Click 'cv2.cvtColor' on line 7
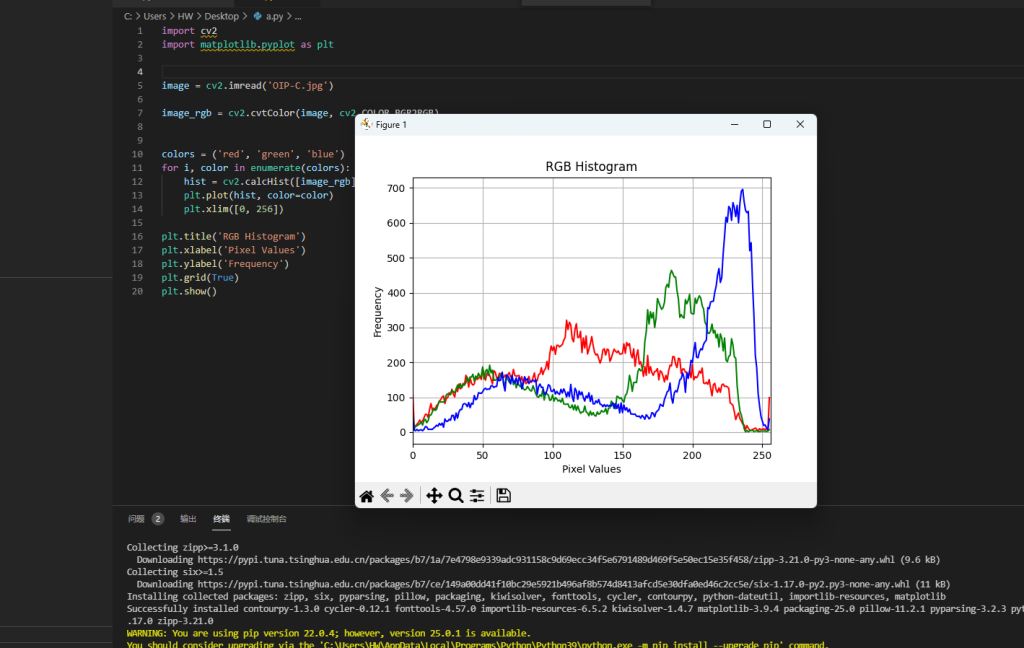This screenshot has height=648, width=1024. click(x=261, y=113)
